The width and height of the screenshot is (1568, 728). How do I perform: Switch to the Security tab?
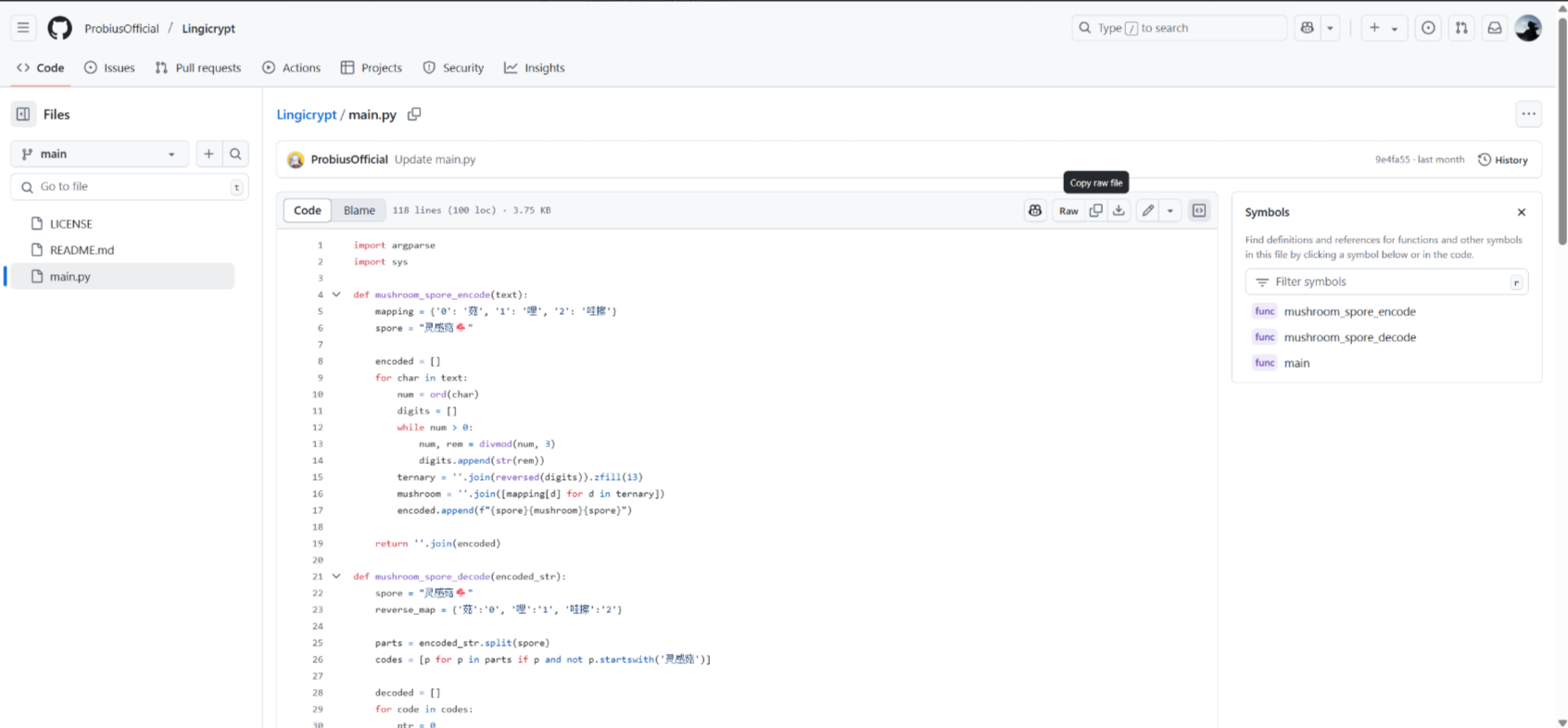[x=453, y=68]
